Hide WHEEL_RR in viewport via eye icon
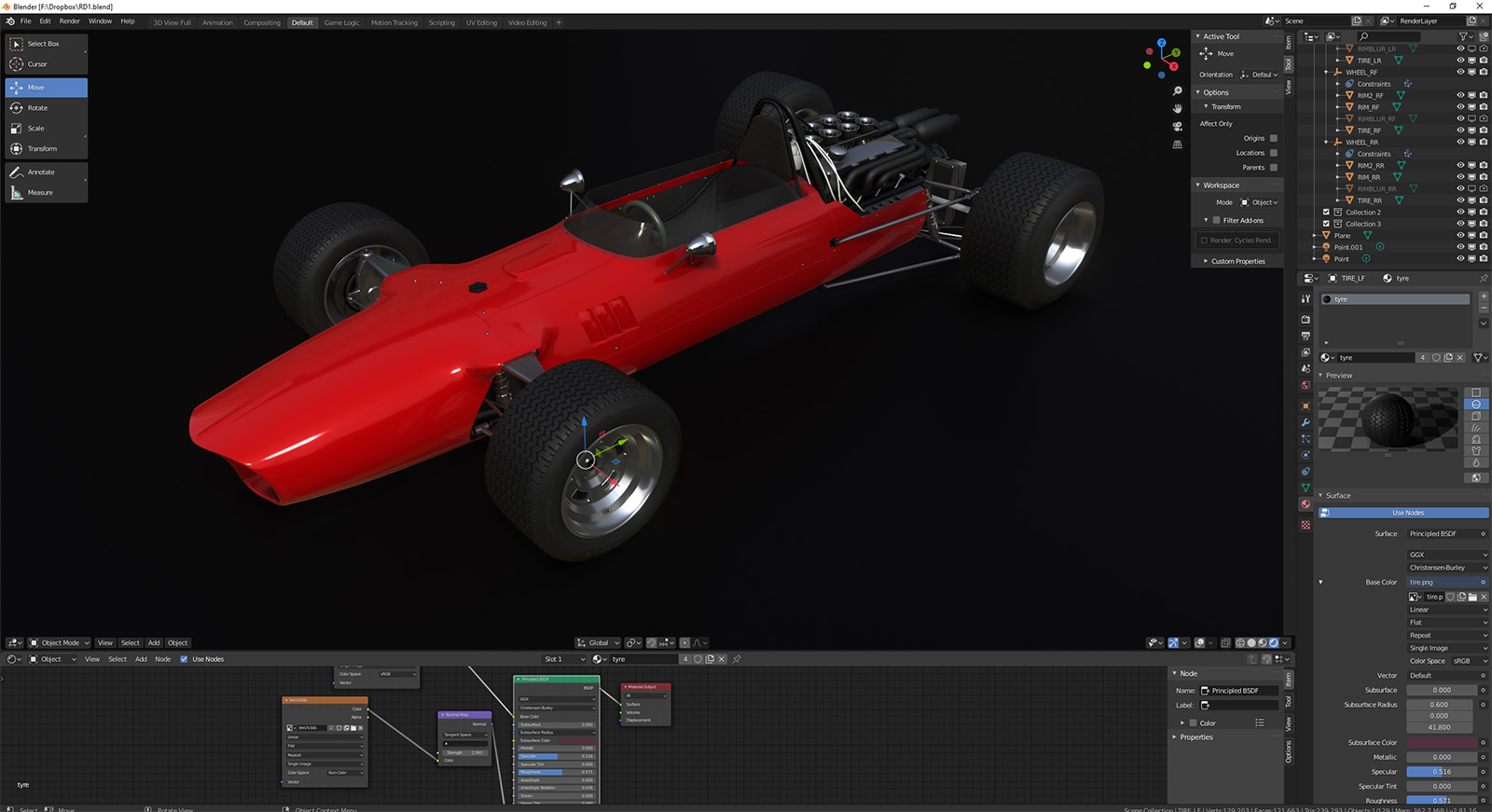 point(1460,142)
